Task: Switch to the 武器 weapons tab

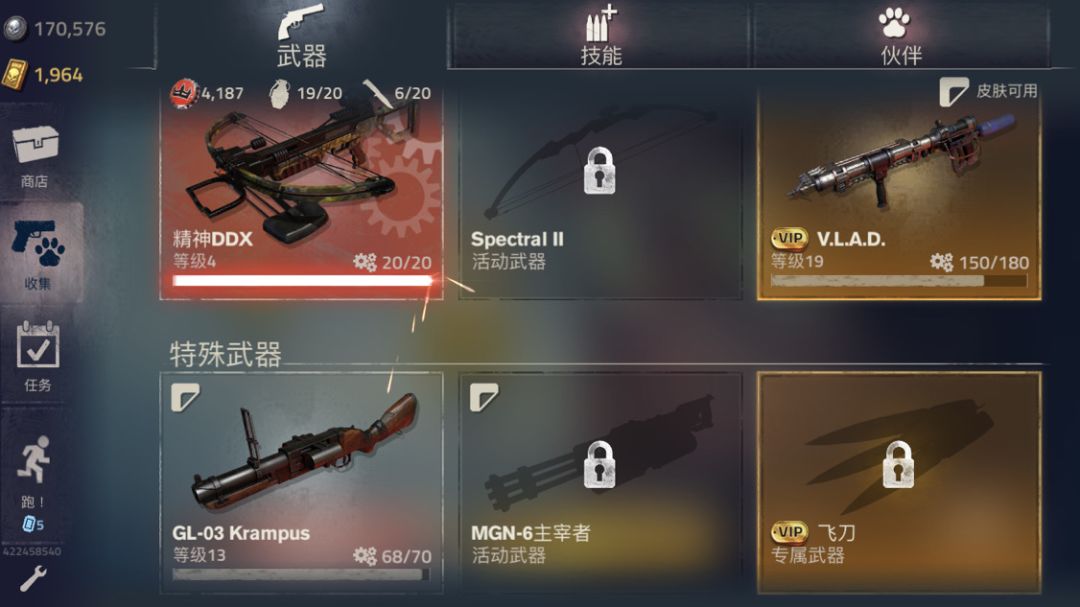Action: tap(302, 35)
